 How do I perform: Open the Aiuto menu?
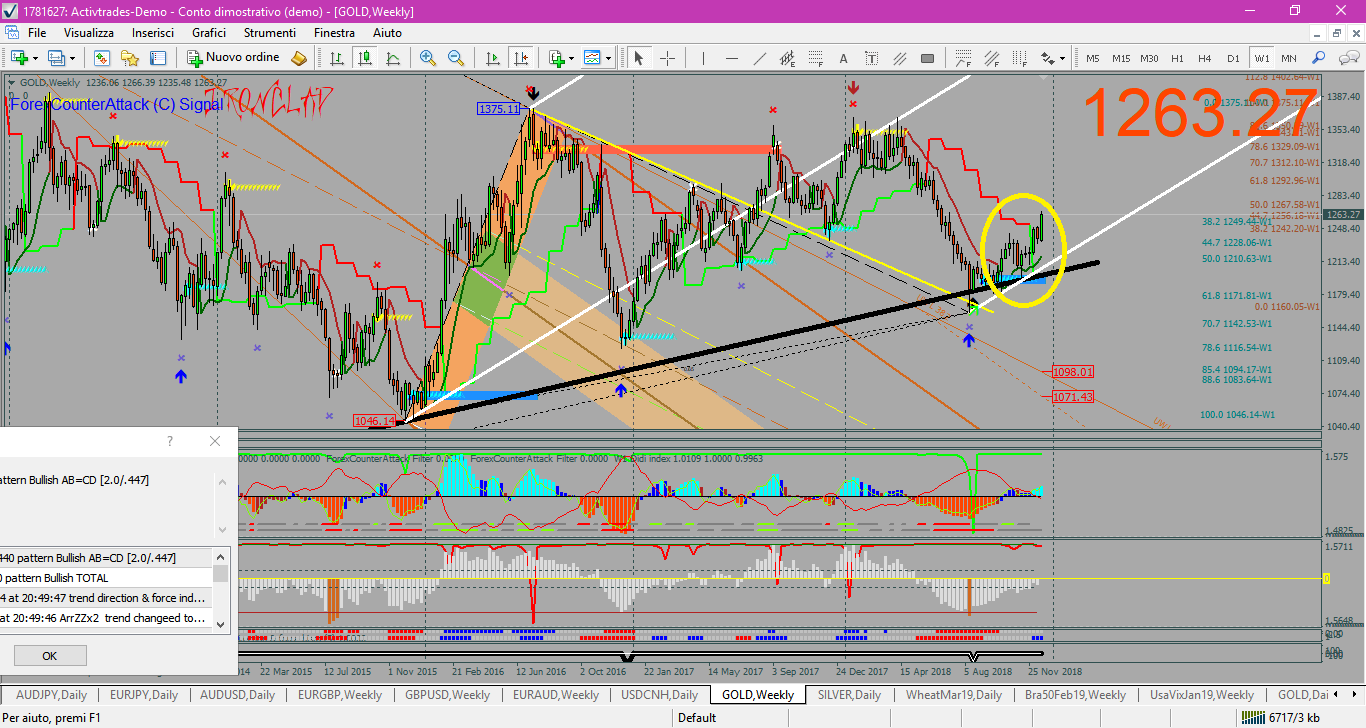pyautogui.click(x=387, y=33)
